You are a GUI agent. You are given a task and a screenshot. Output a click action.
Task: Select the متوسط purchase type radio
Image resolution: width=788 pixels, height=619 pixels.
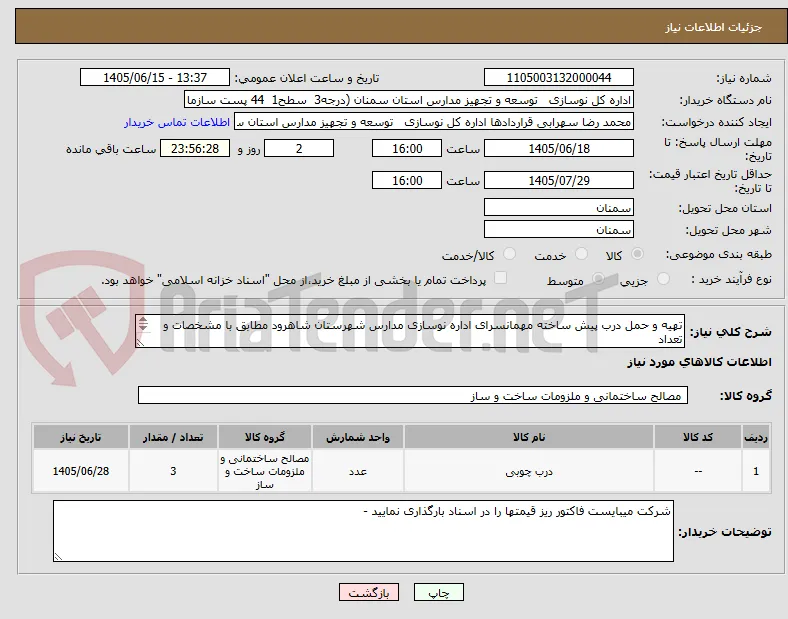point(598,279)
